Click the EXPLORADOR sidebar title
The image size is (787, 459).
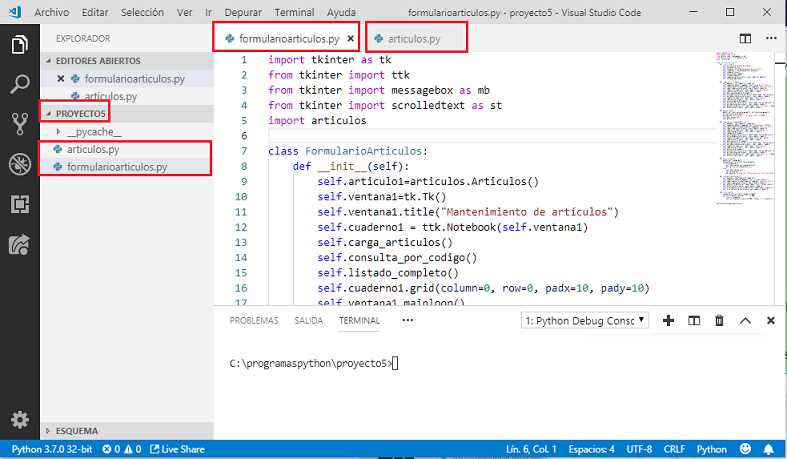point(83,39)
